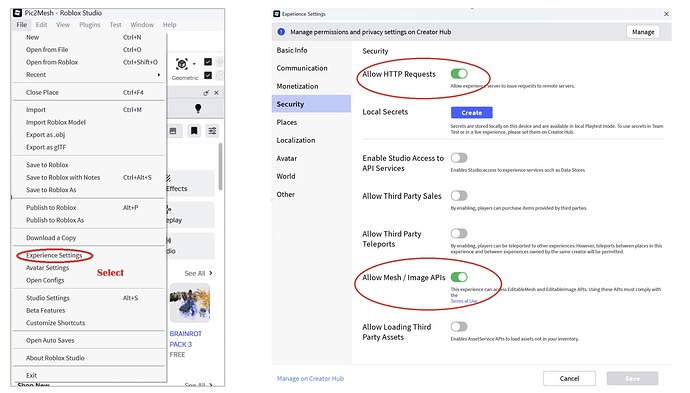Open the File menu

tap(22, 25)
